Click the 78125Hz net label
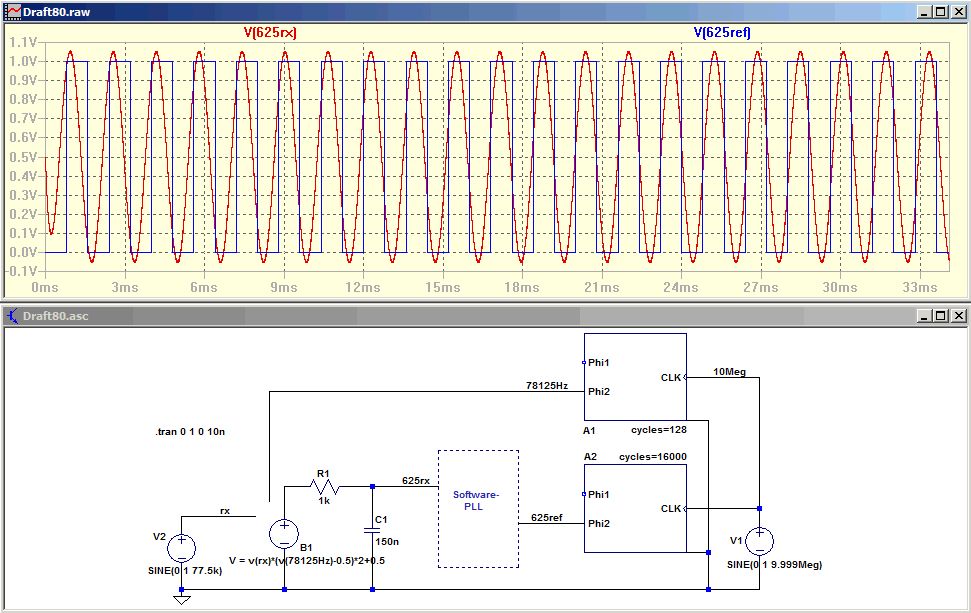Image resolution: width=971 pixels, height=613 pixels. point(547,385)
